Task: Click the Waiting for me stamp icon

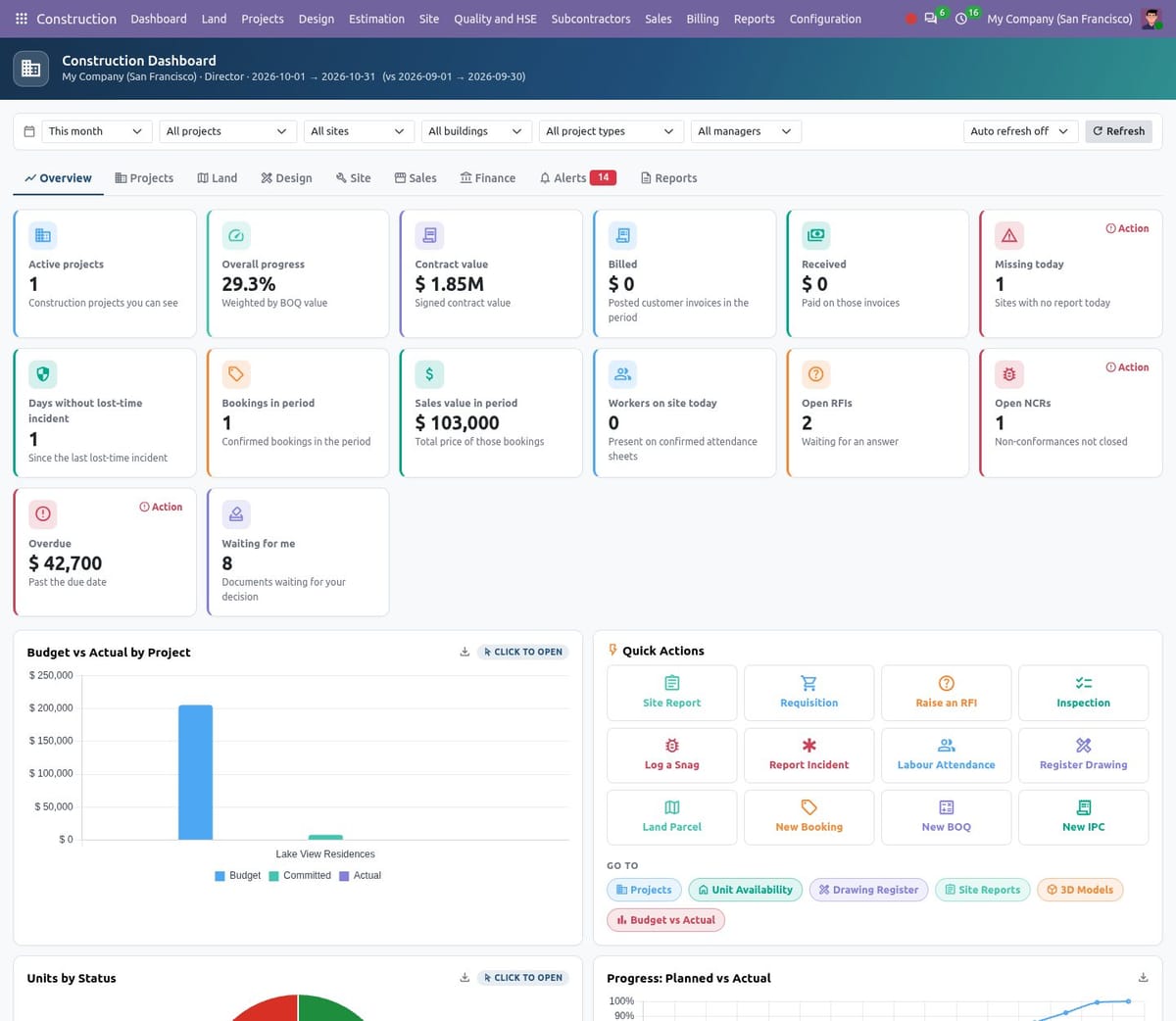Action: [236, 513]
